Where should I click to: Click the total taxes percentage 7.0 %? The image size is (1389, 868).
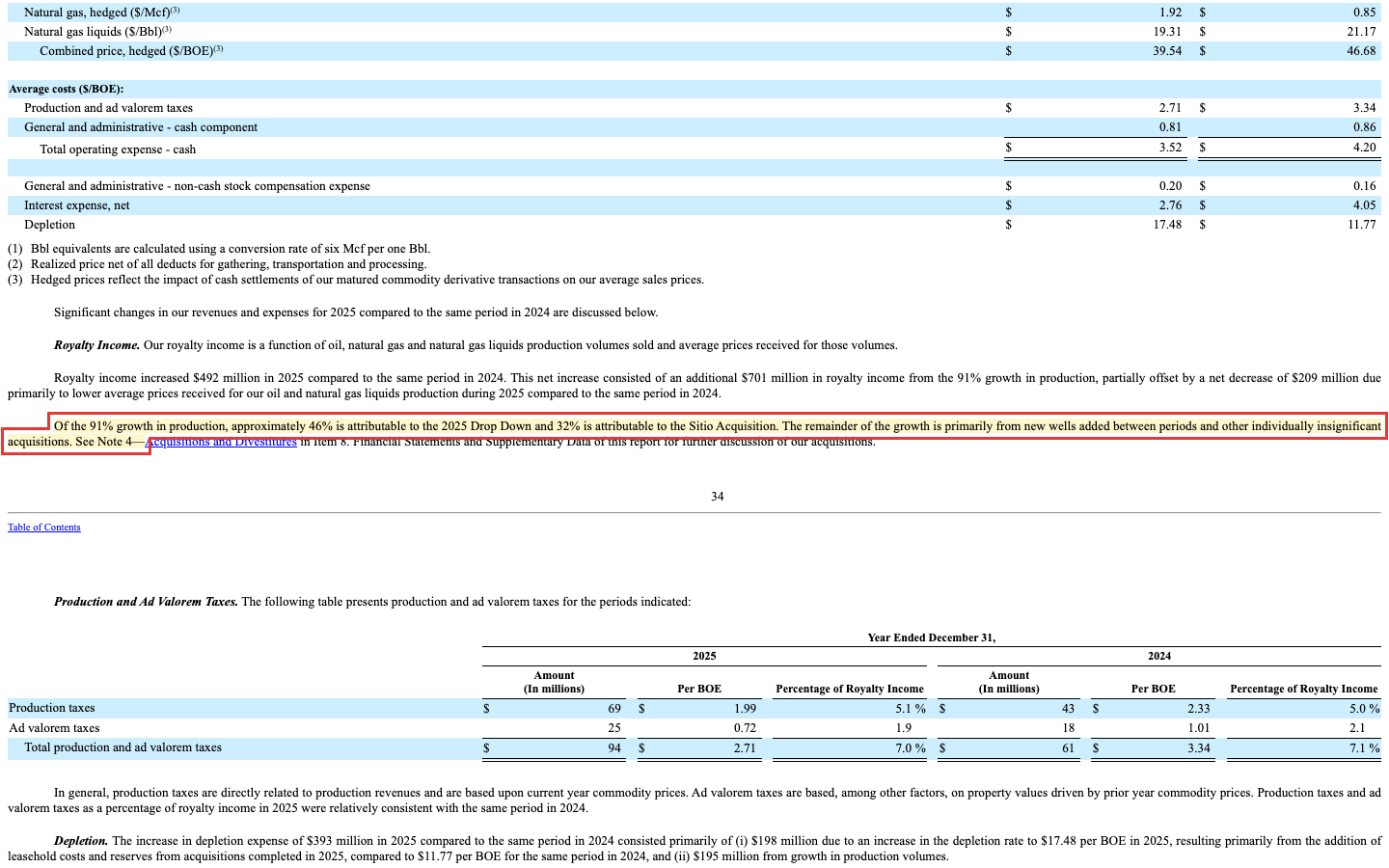tap(911, 748)
